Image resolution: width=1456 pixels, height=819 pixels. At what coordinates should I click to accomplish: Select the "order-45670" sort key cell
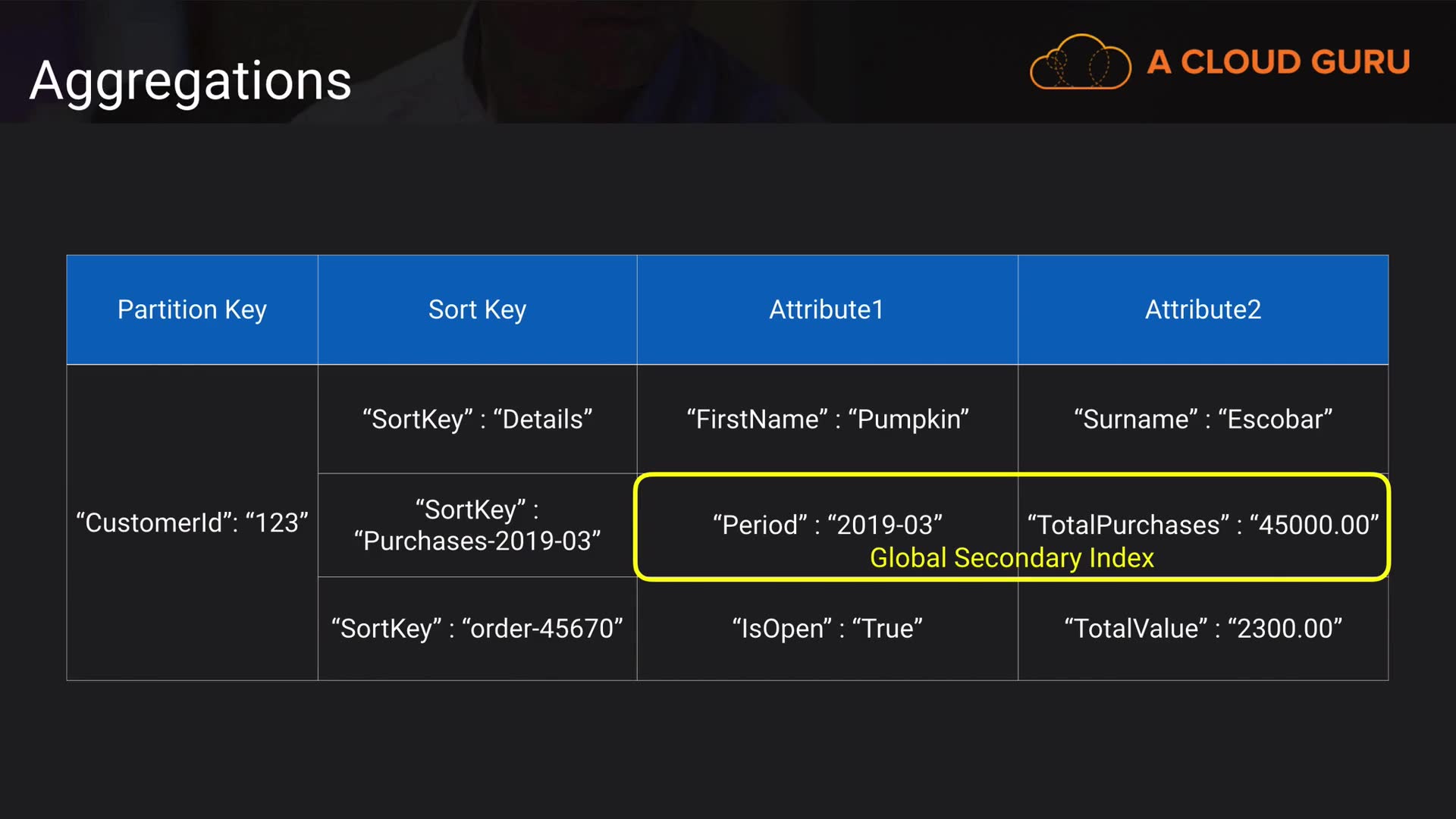coord(477,629)
